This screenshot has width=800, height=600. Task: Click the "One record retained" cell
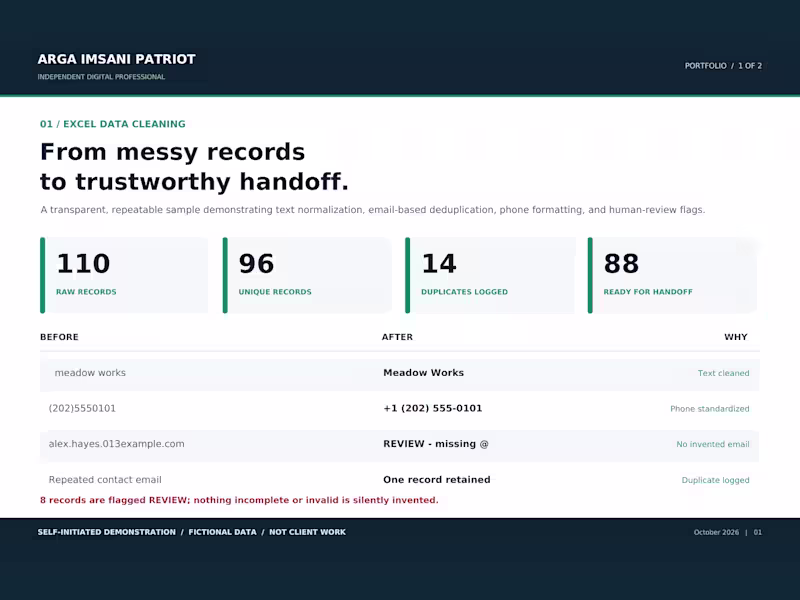point(437,480)
